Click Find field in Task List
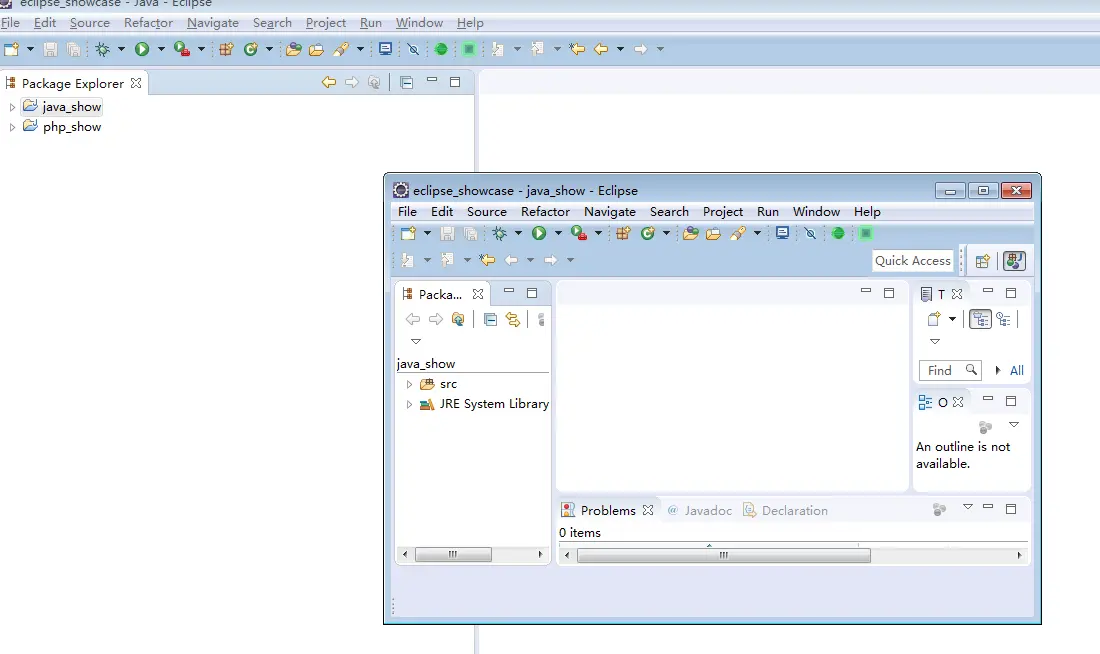 (x=950, y=371)
